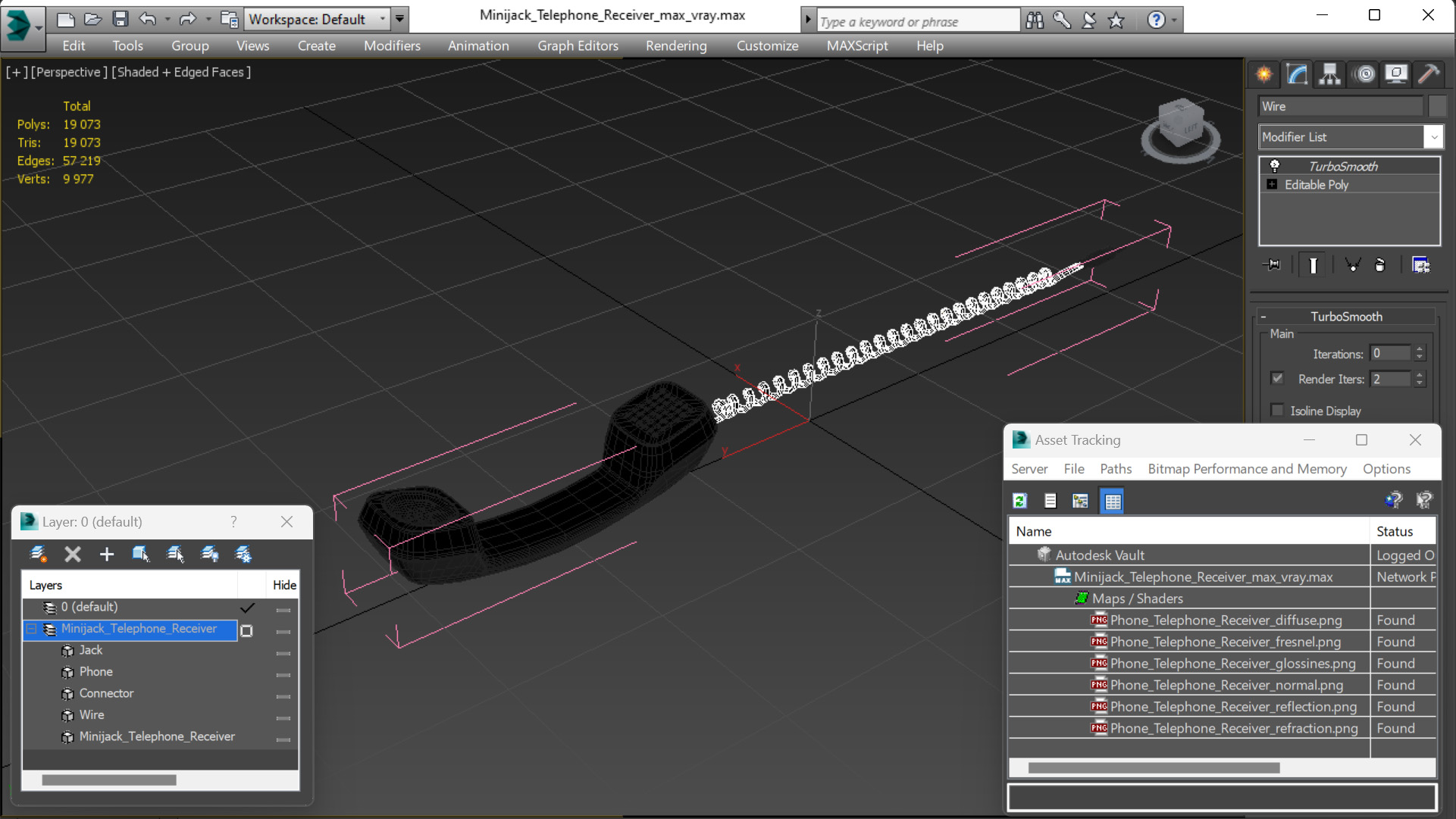Open the Utilities hammer panel

tap(1429, 74)
